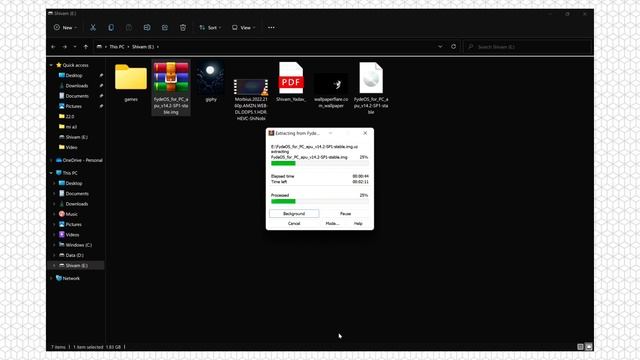
Task: Open address bar history dropdown chevron
Action: (440, 47)
